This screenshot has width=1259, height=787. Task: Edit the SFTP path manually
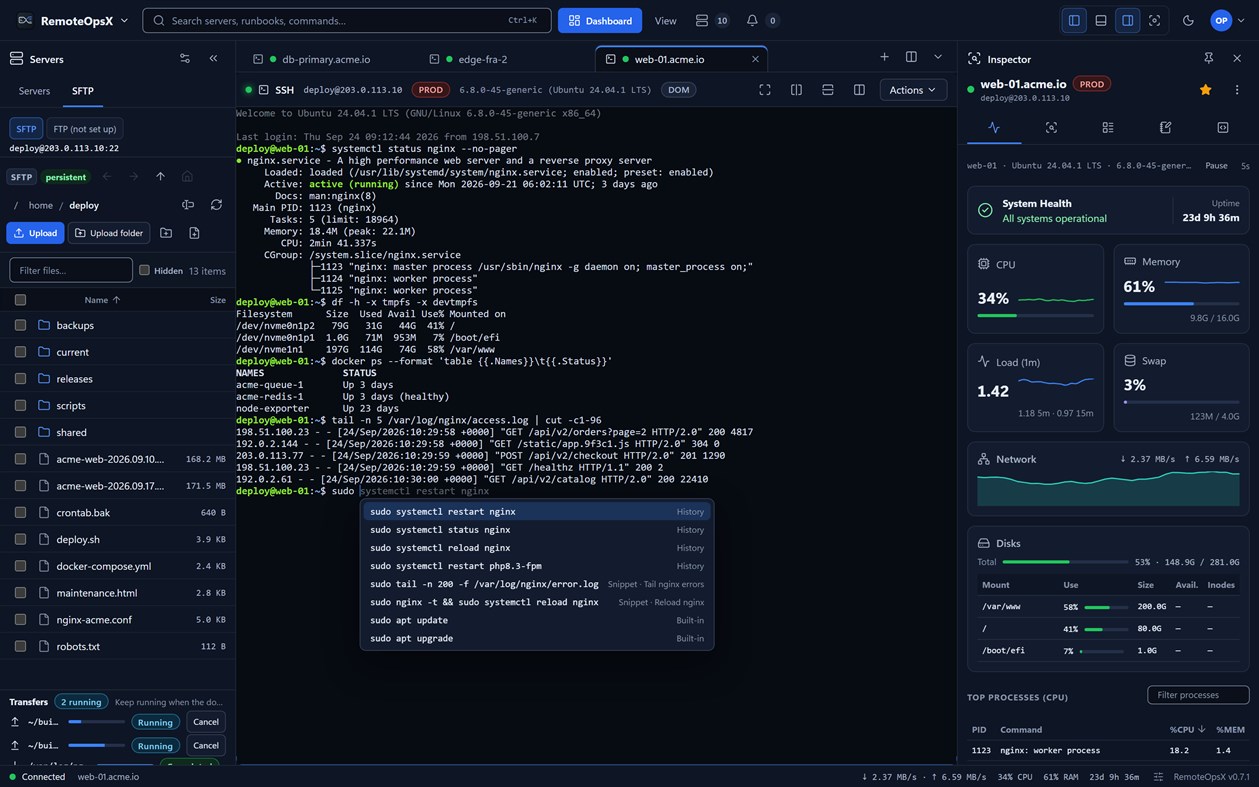click(188, 205)
